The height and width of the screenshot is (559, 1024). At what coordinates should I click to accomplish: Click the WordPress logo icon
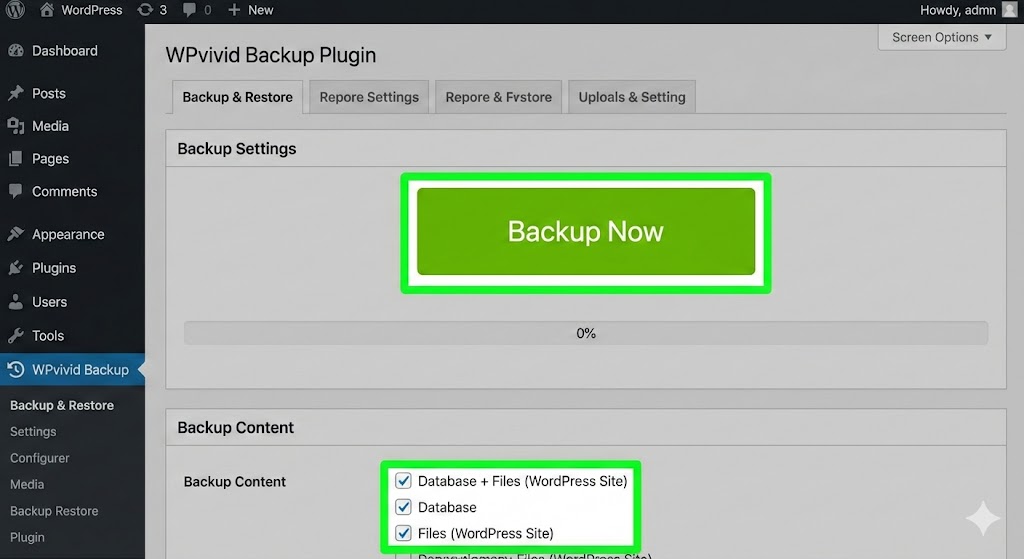(x=15, y=10)
